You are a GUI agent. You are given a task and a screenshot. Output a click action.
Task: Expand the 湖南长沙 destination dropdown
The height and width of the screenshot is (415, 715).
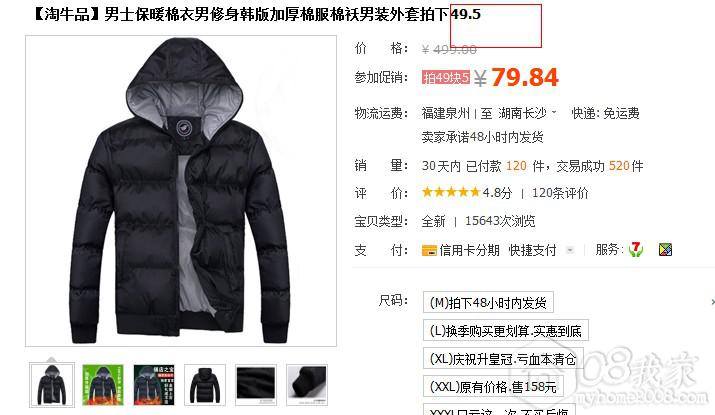point(554,112)
